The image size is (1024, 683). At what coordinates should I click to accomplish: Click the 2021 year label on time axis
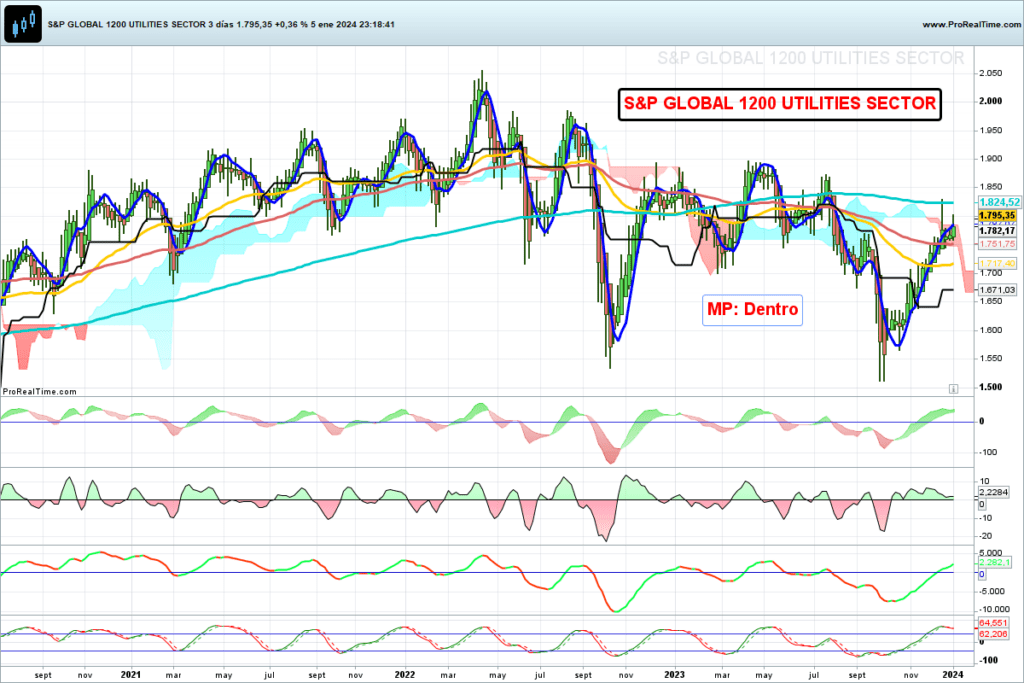click(x=131, y=675)
